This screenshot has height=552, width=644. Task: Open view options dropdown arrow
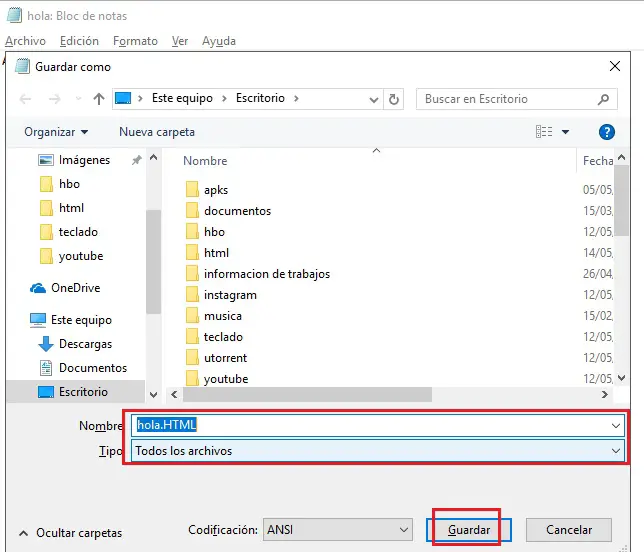pos(566,132)
